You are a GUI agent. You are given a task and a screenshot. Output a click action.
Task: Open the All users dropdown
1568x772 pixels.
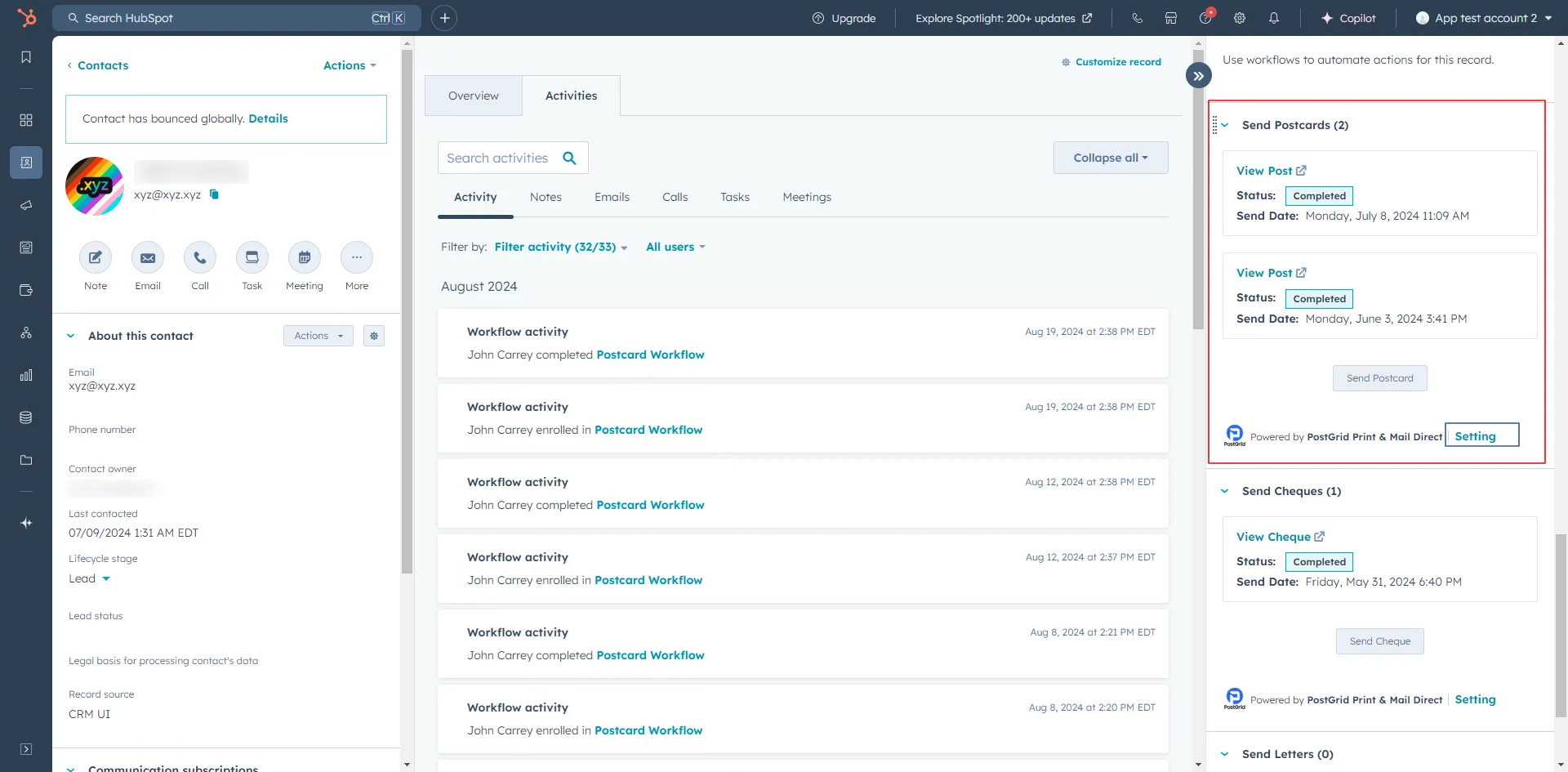click(x=675, y=246)
